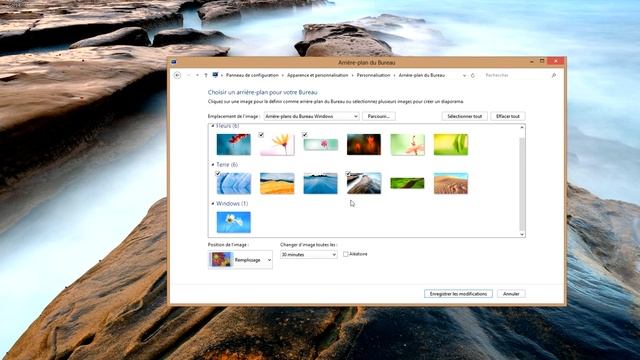The width and height of the screenshot is (640, 360).
Task: Uncheck the orange flower wallpaper checkbox
Action: coord(261,135)
